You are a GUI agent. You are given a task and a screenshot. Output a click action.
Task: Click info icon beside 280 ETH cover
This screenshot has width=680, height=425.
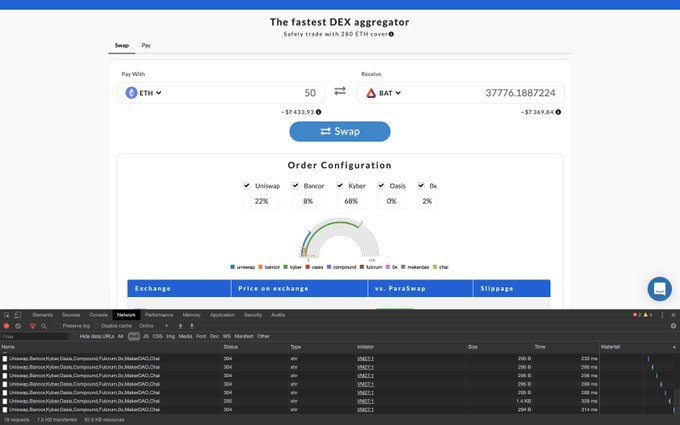coord(391,34)
